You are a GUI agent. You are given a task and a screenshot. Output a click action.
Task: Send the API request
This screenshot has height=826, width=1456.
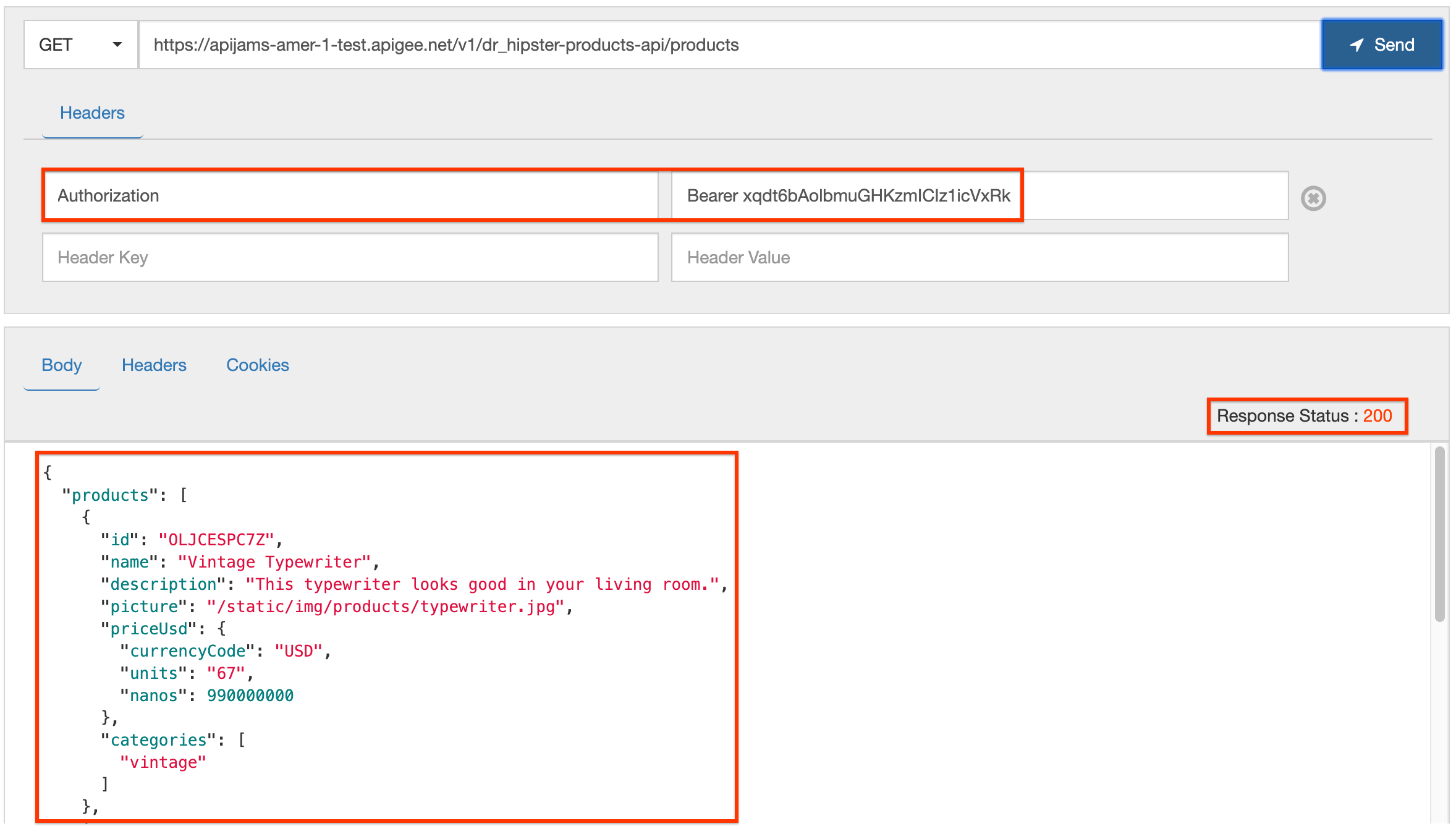(1382, 45)
